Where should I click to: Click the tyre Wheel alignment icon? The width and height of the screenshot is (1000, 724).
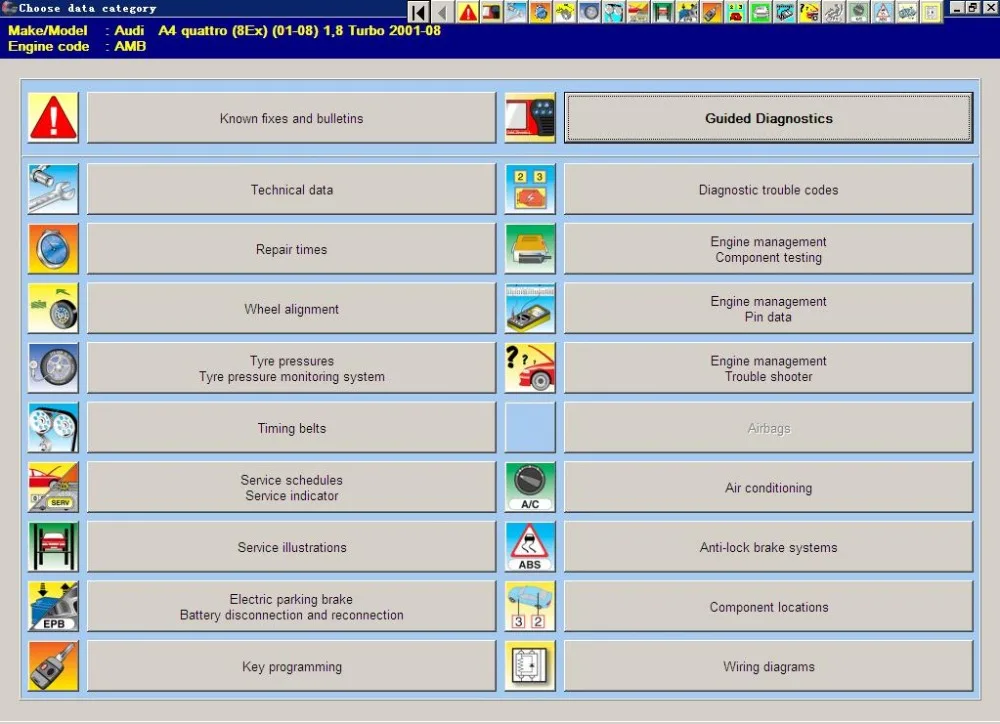pos(52,307)
